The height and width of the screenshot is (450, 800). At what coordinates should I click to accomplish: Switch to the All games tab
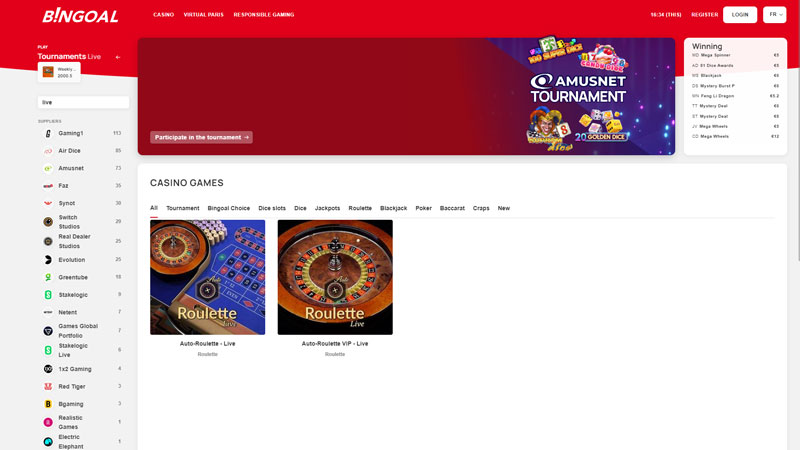[154, 208]
